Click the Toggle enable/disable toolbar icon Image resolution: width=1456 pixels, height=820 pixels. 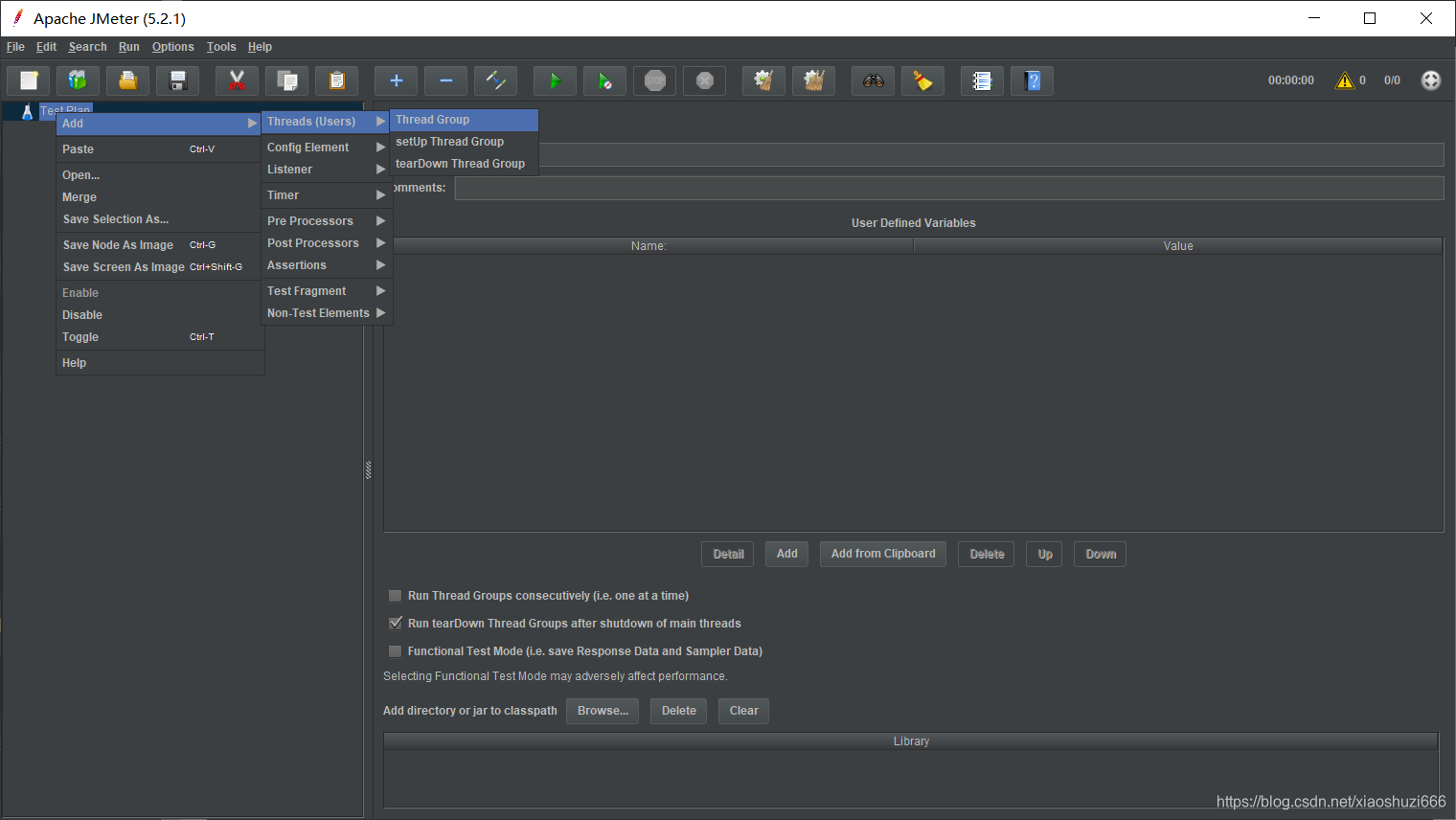pyautogui.click(x=496, y=80)
